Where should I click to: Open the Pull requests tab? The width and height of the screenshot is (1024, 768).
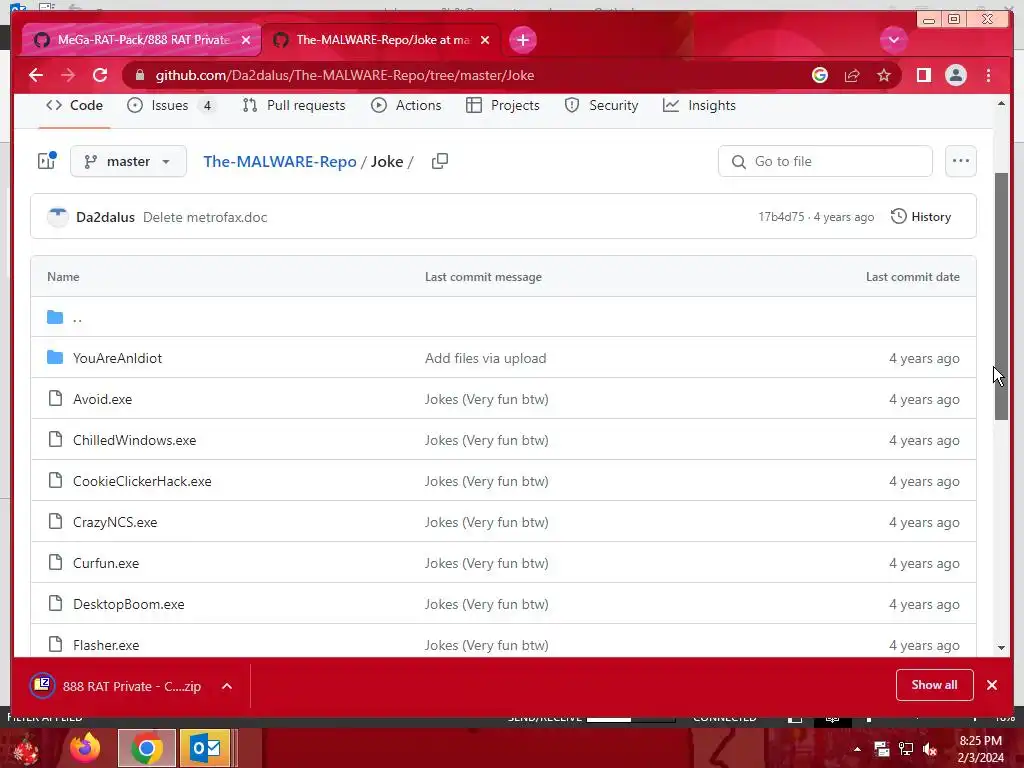click(293, 105)
